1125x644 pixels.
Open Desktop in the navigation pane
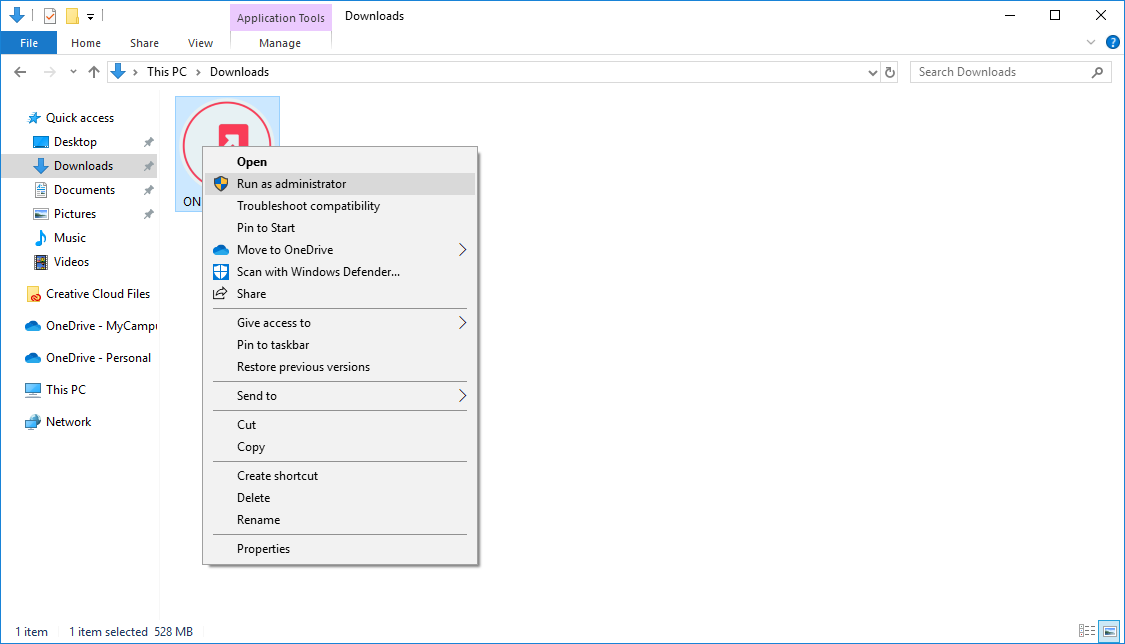(x=75, y=142)
